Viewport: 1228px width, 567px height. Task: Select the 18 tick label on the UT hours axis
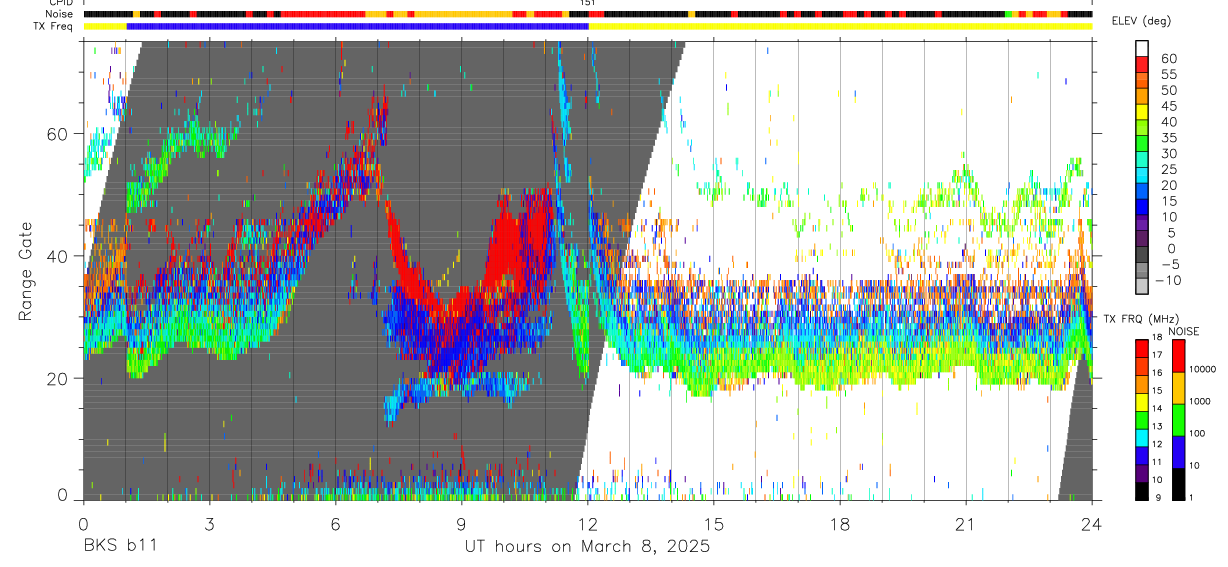[840, 523]
